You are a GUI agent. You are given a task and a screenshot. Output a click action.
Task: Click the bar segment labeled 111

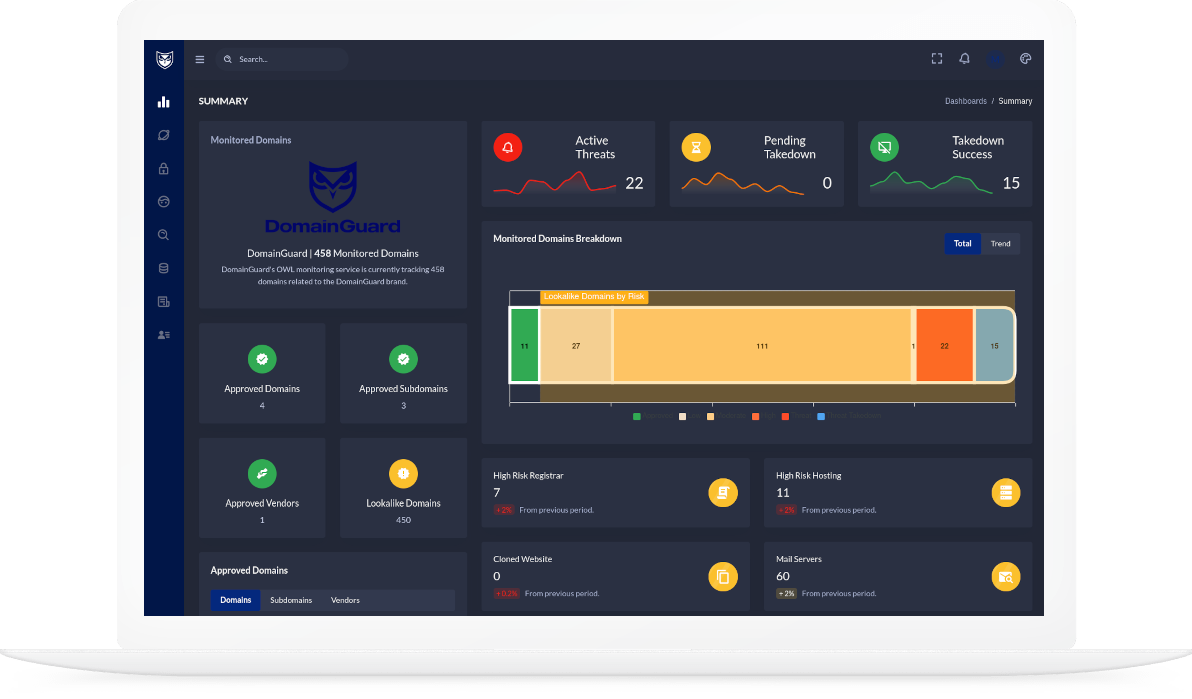point(762,345)
